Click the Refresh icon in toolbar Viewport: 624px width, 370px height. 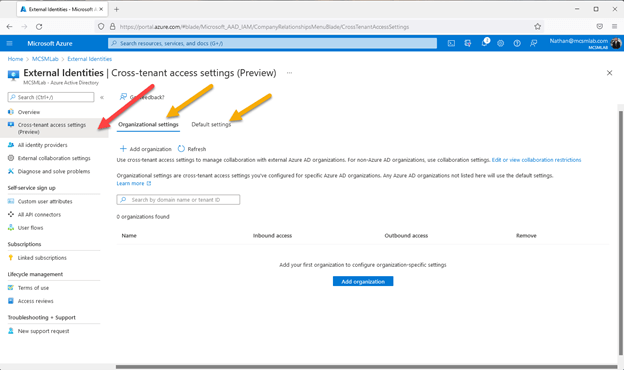pos(181,149)
